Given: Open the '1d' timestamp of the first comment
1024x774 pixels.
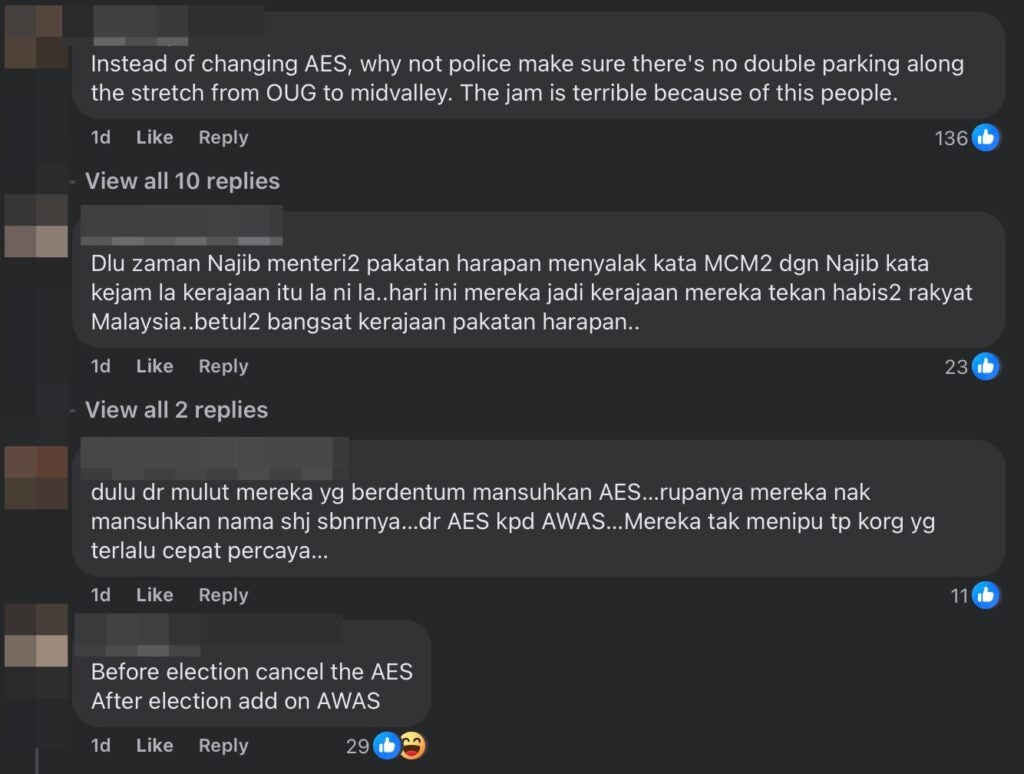Looking at the screenshot, I should [x=100, y=137].
